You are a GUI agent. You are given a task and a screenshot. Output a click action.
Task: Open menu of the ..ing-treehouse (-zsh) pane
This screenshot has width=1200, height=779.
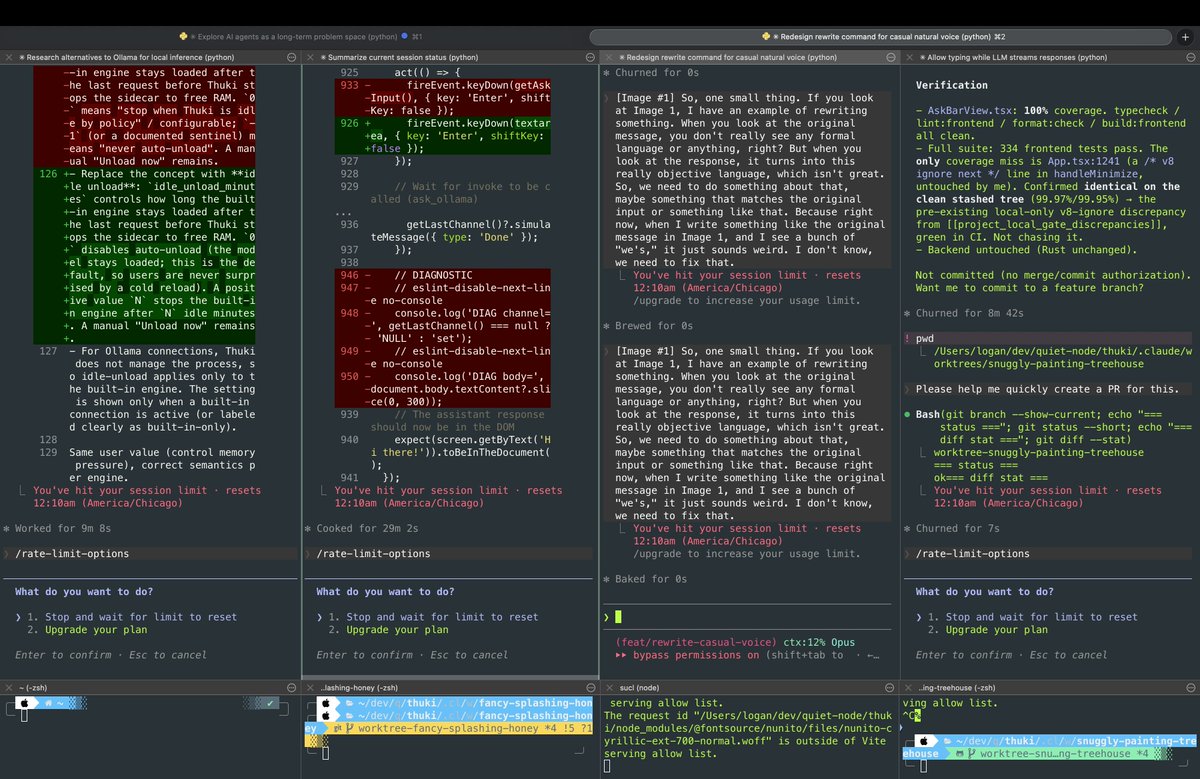[x=1190, y=688]
